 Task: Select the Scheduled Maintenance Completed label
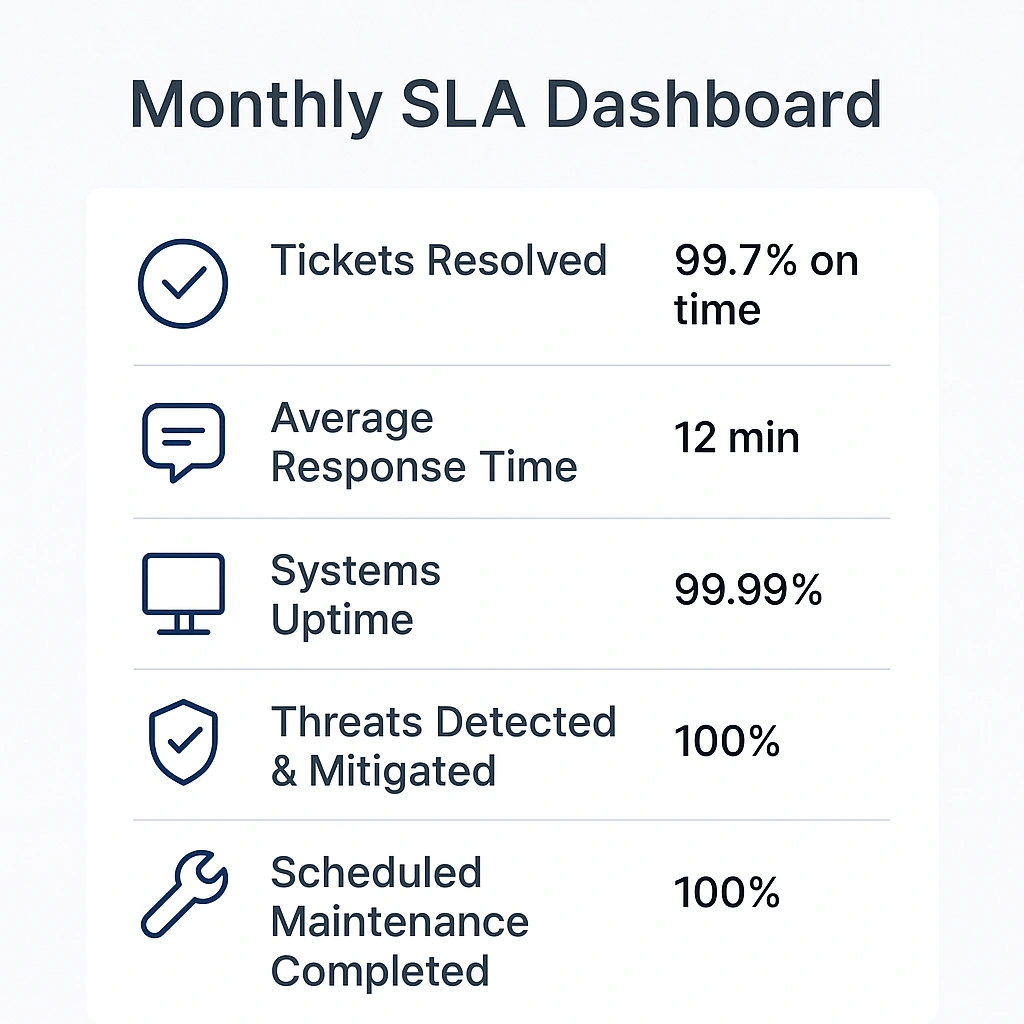(x=399, y=922)
